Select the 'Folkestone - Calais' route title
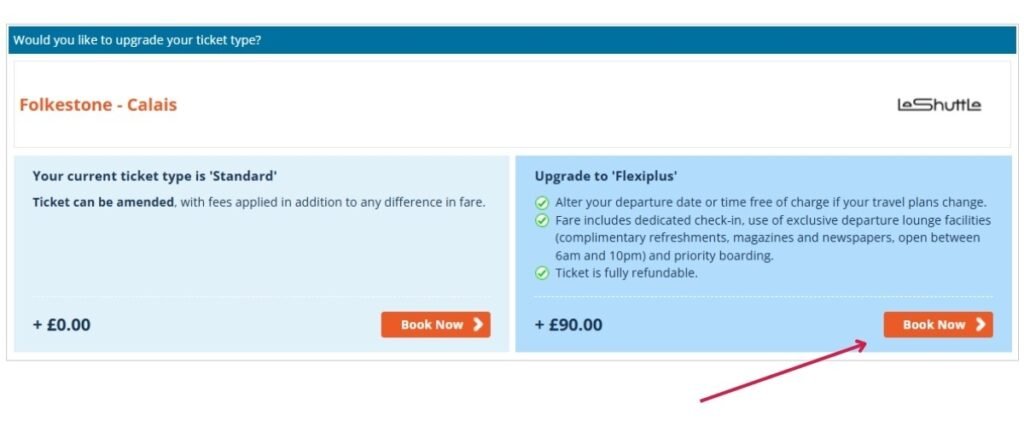 [98, 104]
